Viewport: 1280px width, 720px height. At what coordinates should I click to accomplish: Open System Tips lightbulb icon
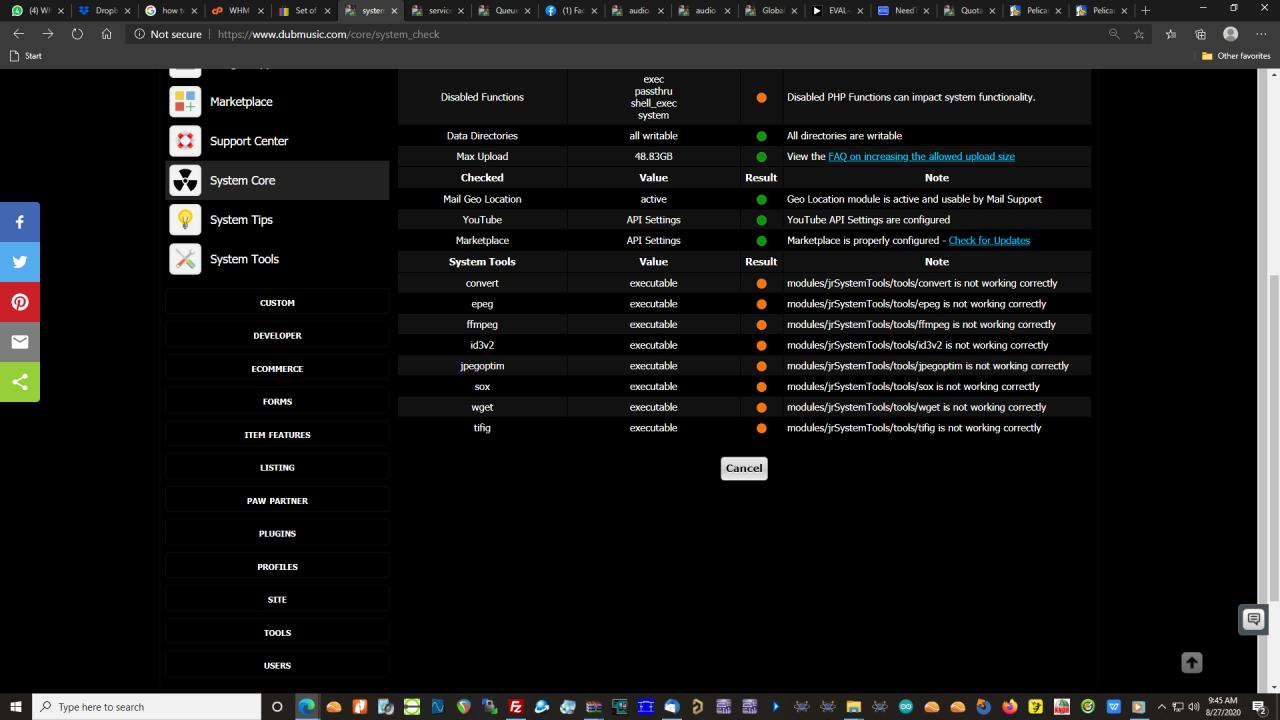pos(185,220)
